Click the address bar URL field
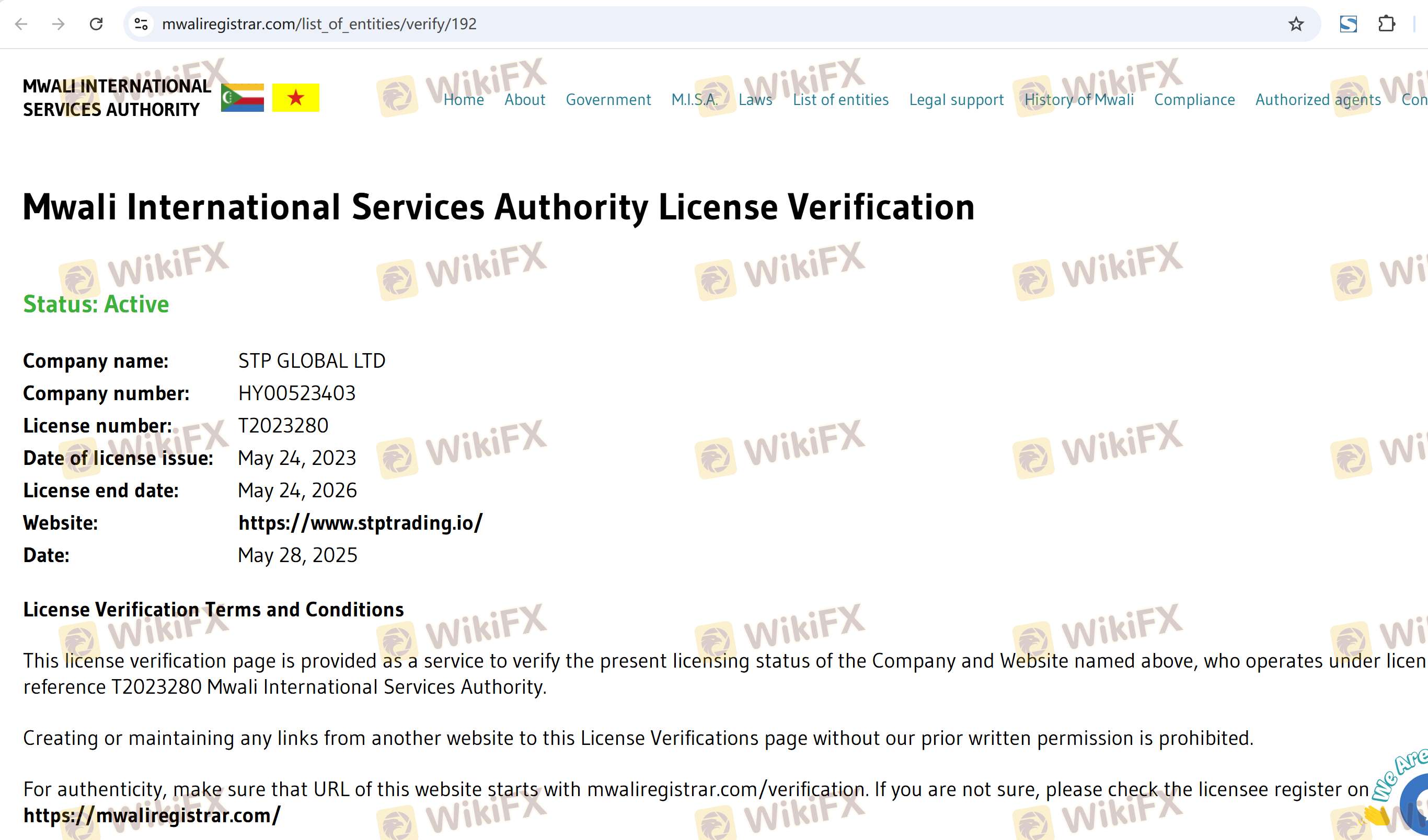This screenshot has height=840, width=1428. 680,24
